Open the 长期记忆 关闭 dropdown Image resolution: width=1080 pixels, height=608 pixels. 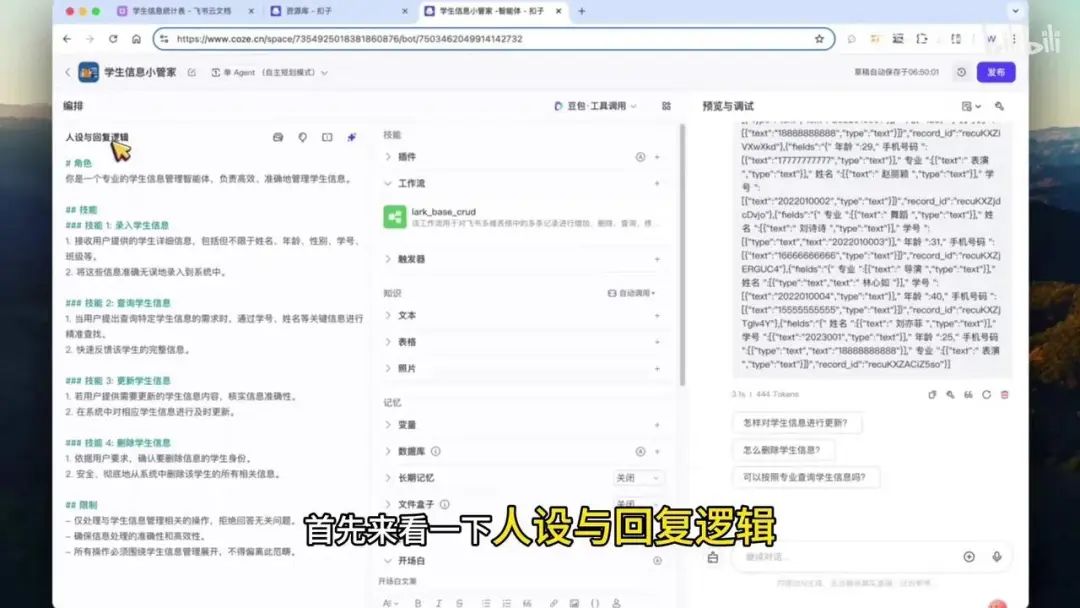(x=638, y=478)
